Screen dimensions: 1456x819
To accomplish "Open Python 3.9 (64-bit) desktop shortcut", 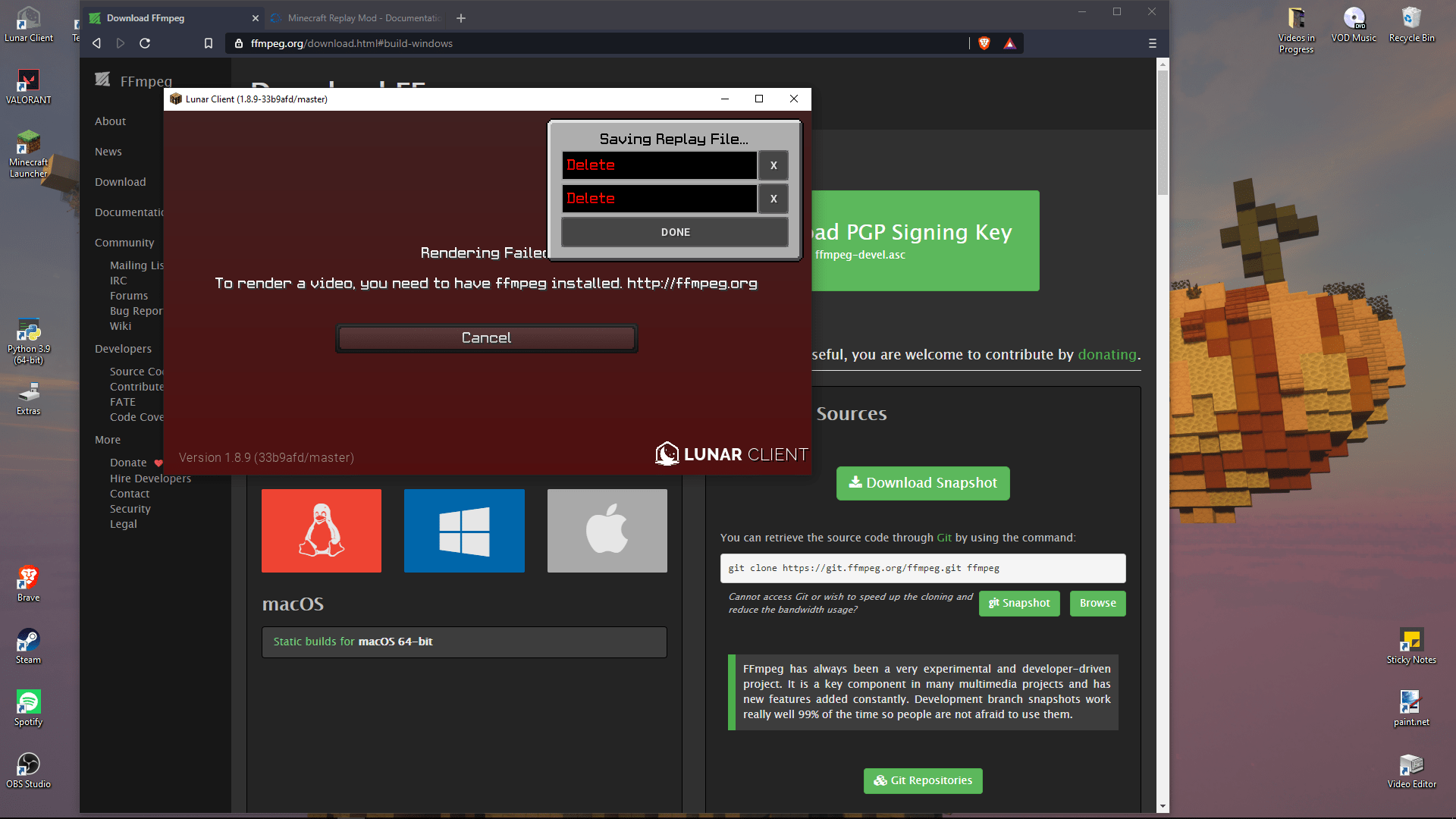I will tap(29, 341).
